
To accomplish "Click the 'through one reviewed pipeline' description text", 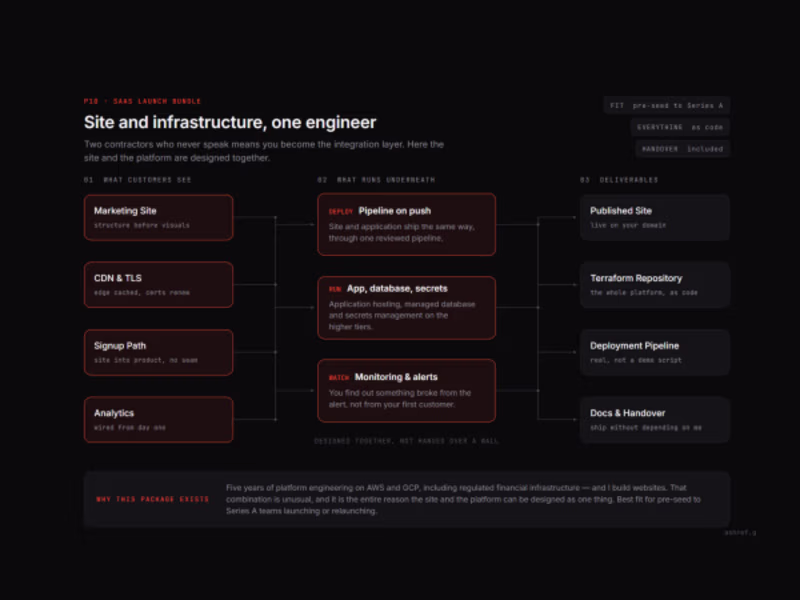I will tap(402, 232).
